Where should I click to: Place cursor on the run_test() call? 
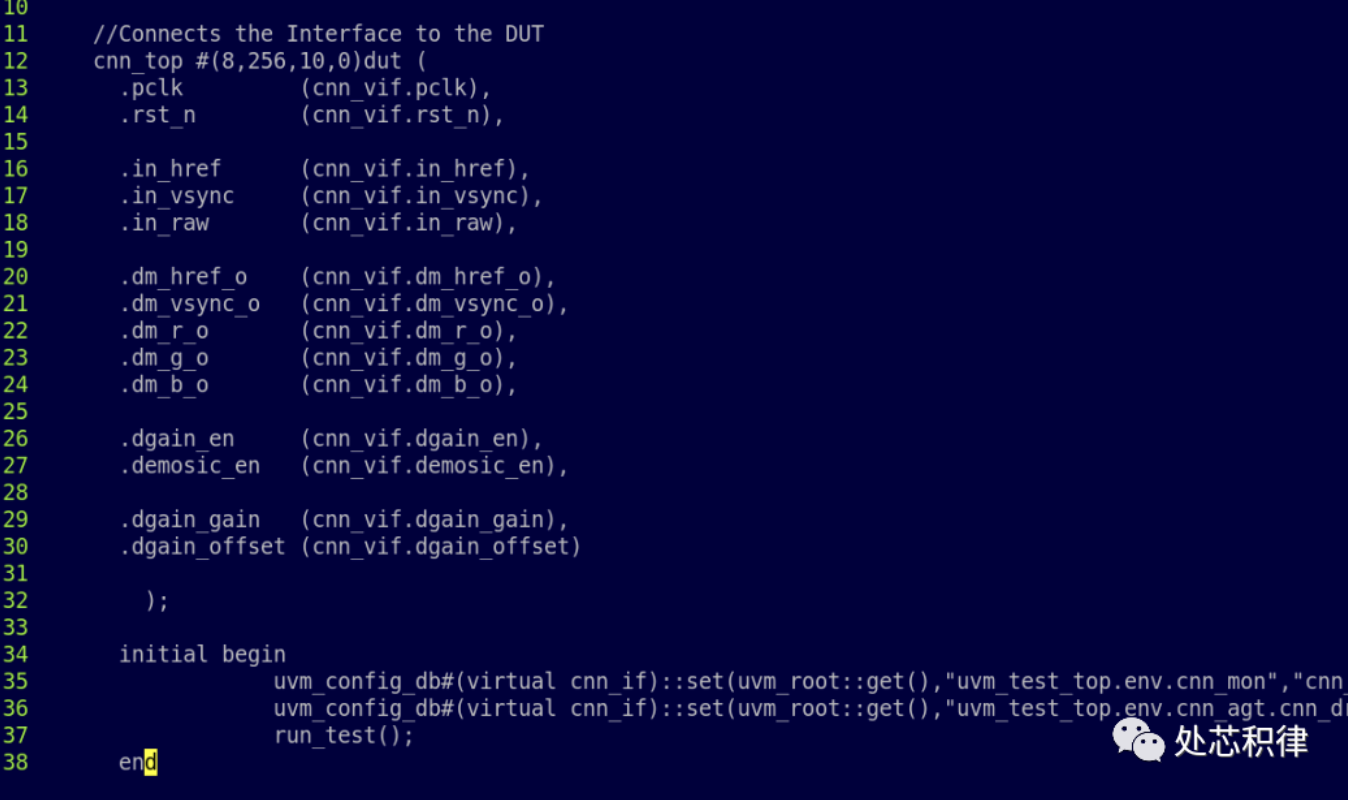click(343, 736)
